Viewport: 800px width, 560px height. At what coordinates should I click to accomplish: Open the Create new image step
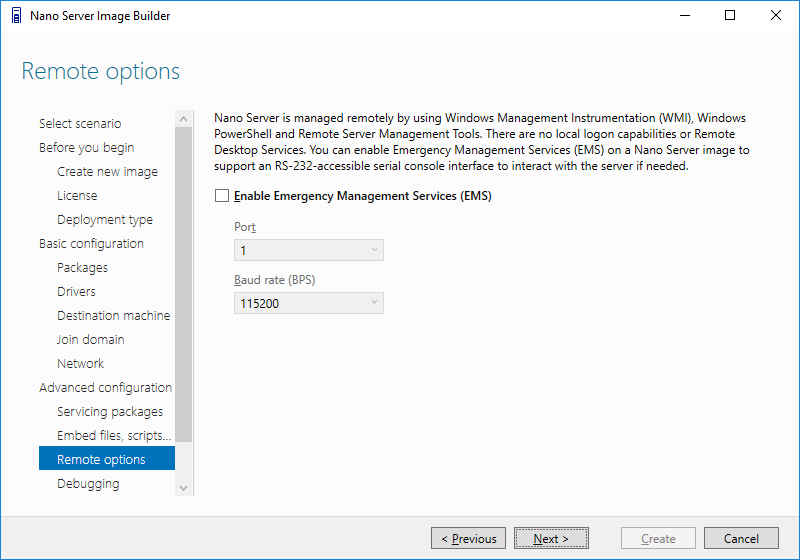107,172
